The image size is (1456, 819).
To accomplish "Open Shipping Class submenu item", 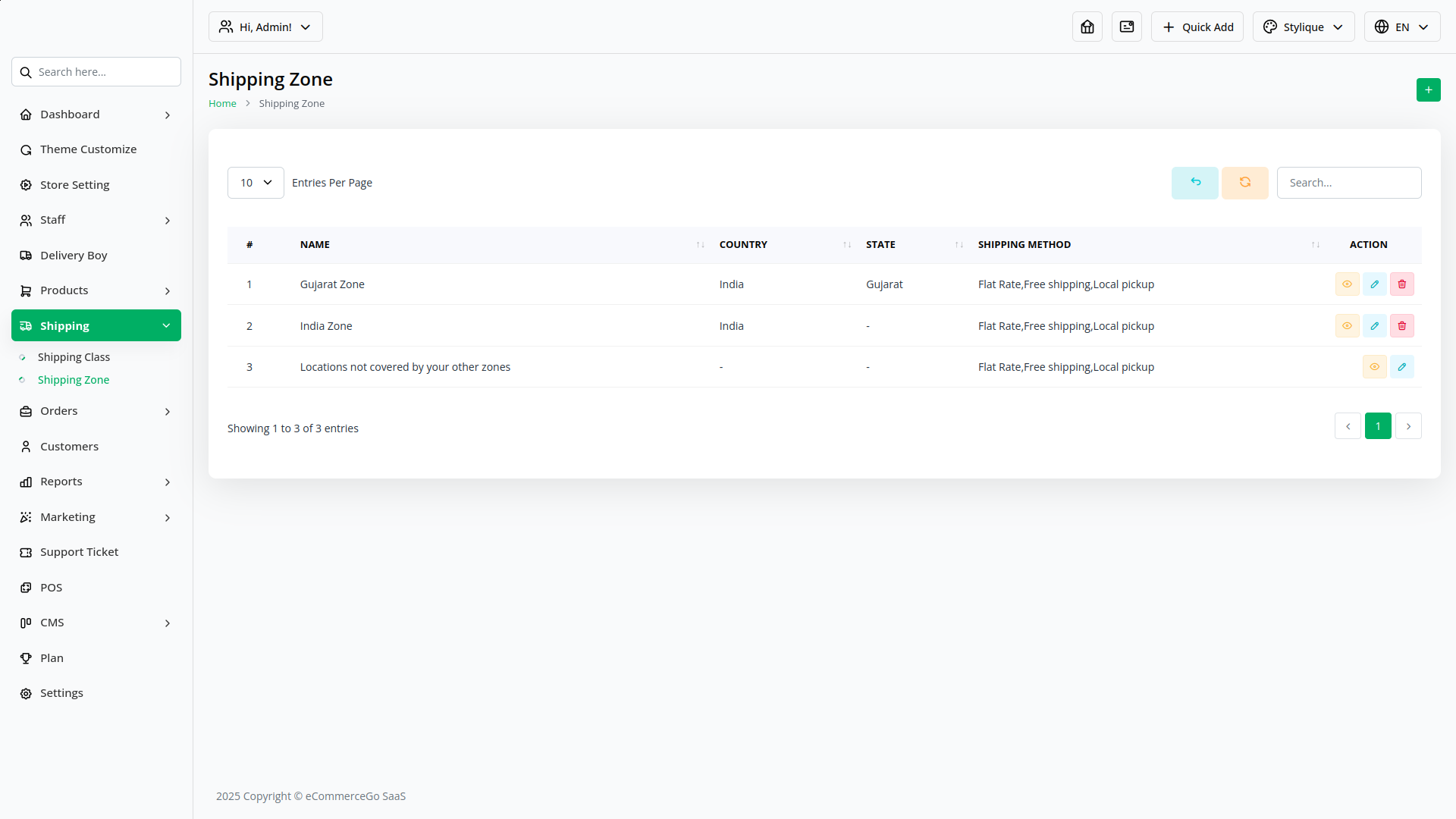I will coord(74,357).
